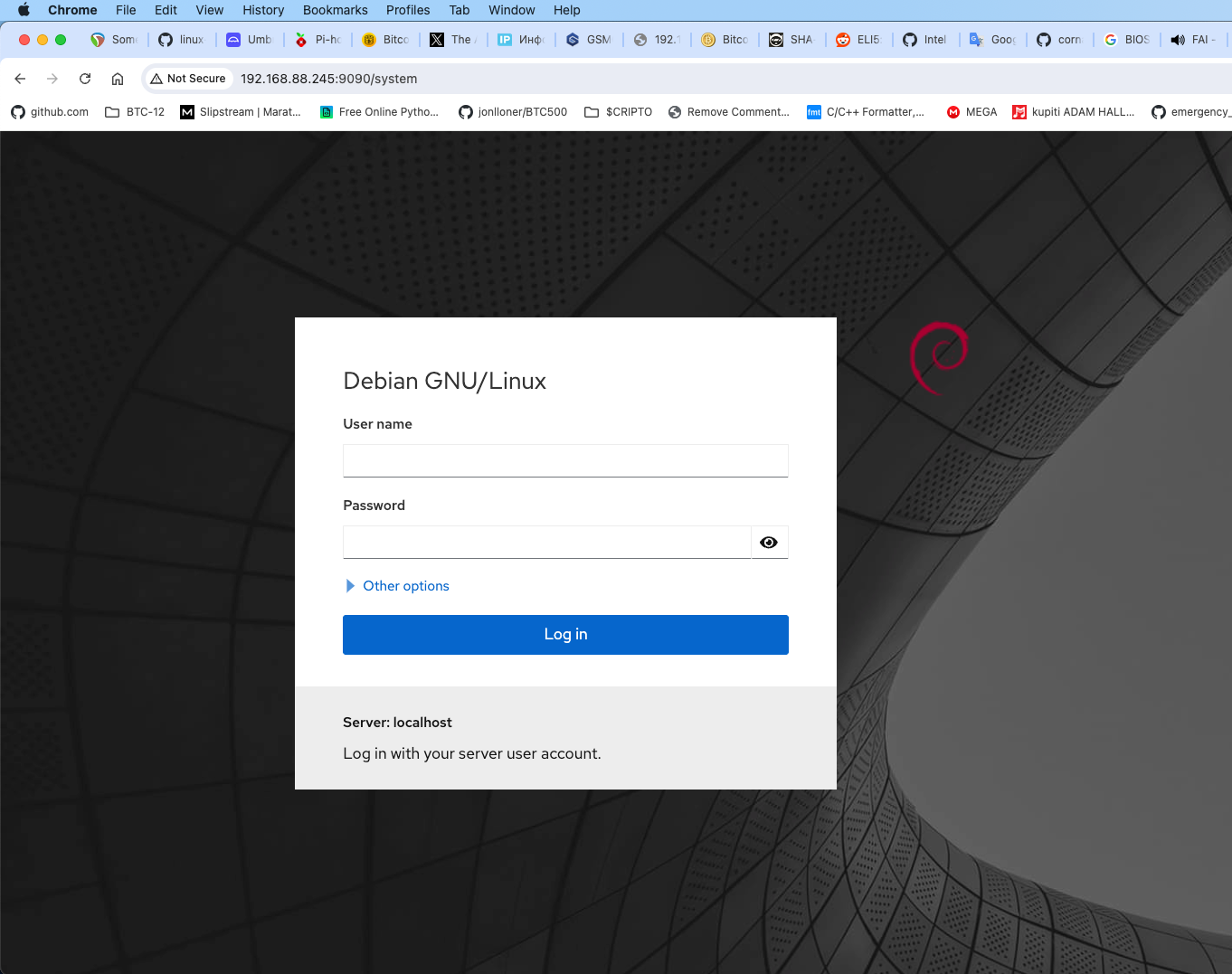Image resolution: width=1232 pixels, height=974 pixels.
Task: Switch to the Инф tab
Action: tap(521, 40)
